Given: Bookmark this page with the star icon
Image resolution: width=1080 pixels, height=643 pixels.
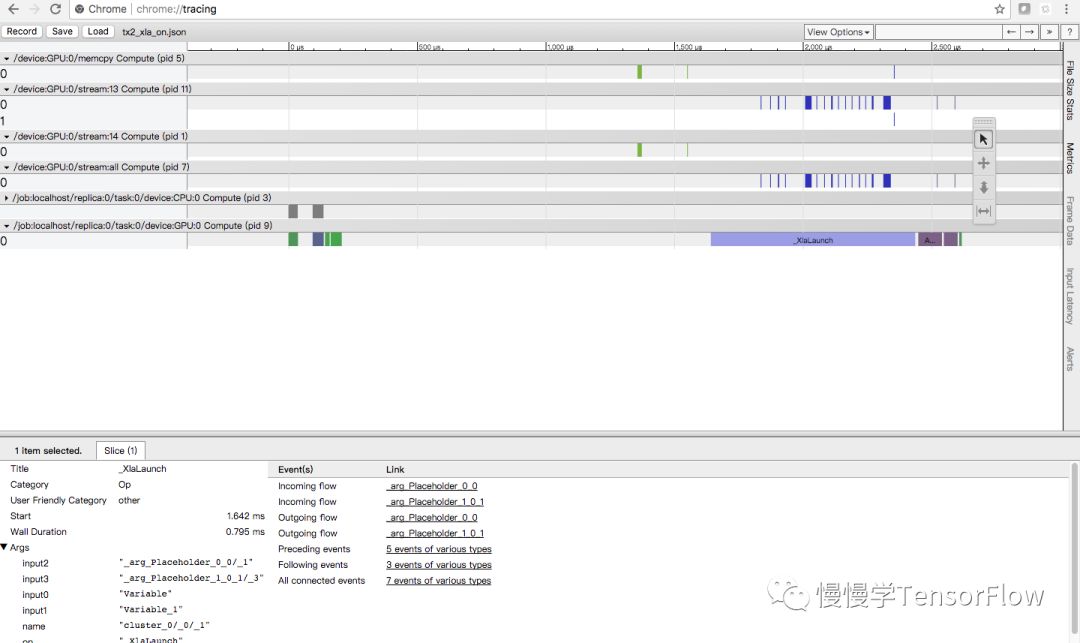Looking at the screenshot, I should pyautogui.click(x=999, y=9).
